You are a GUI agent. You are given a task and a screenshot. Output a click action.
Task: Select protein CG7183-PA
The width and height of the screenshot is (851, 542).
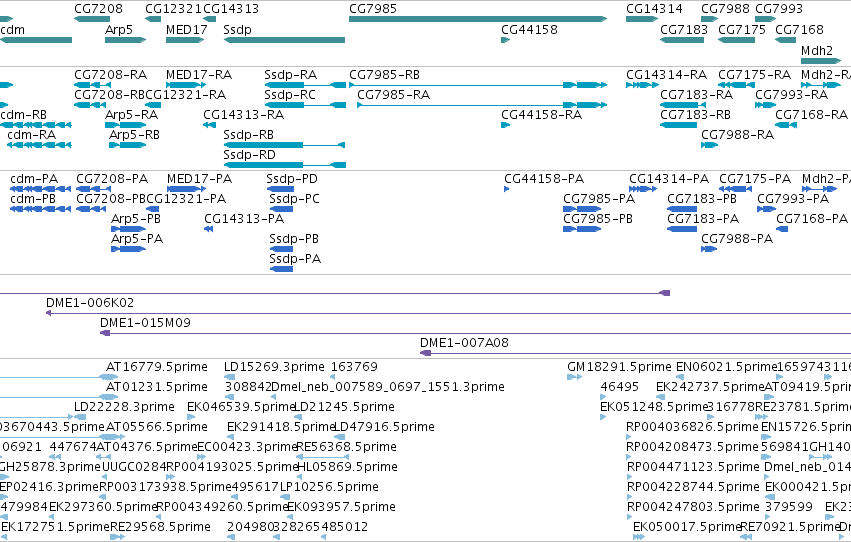tap(682, 229)
